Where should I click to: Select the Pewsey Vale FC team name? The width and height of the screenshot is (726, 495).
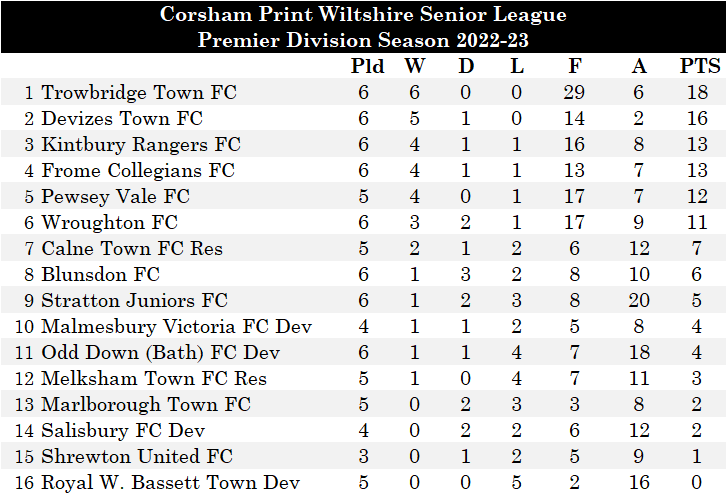click(115, 197)
